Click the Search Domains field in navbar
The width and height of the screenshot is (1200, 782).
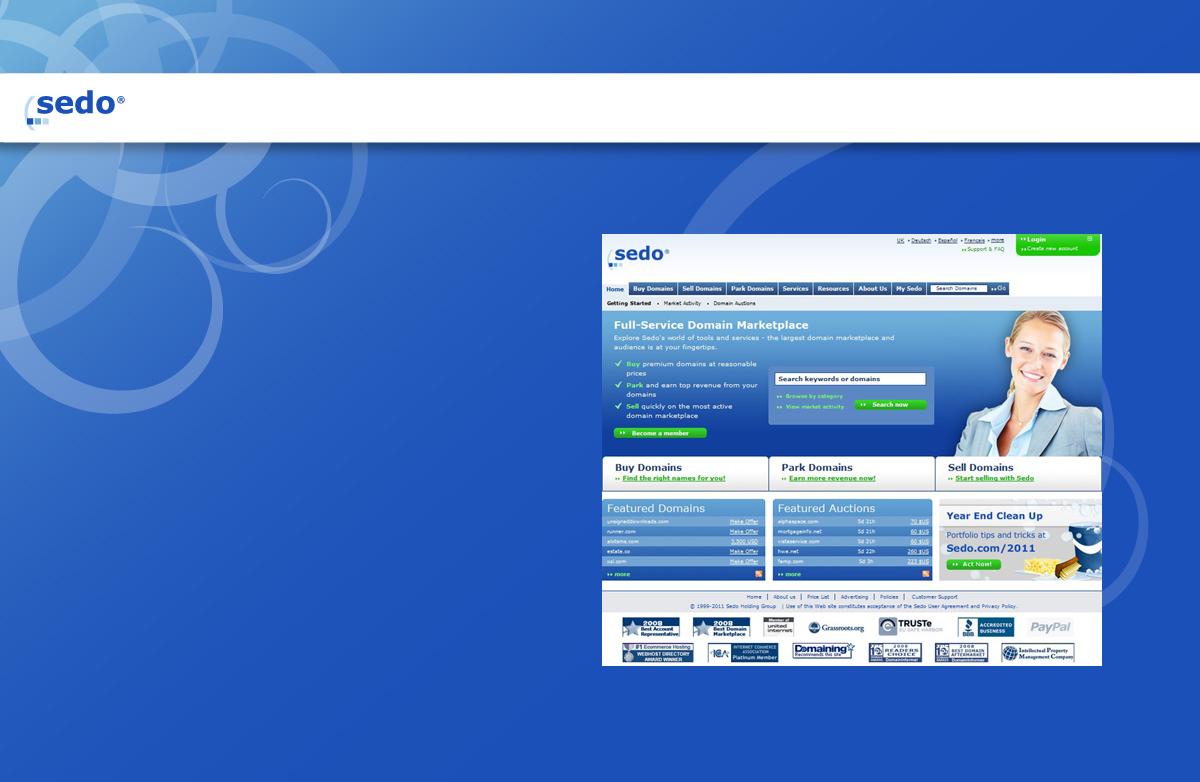[958, 289]
